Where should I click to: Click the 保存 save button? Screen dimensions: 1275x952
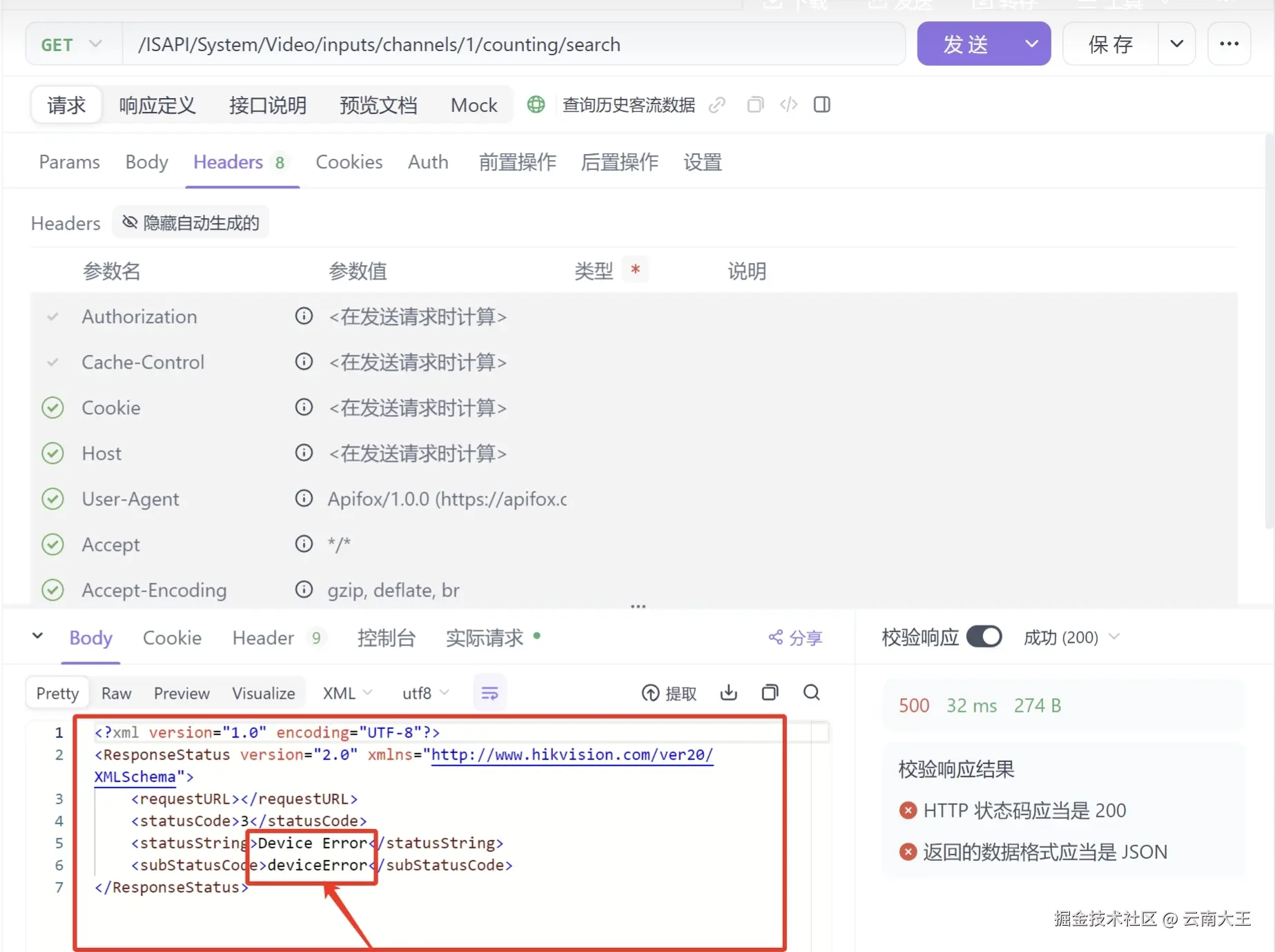click(x=1111, y=44)
